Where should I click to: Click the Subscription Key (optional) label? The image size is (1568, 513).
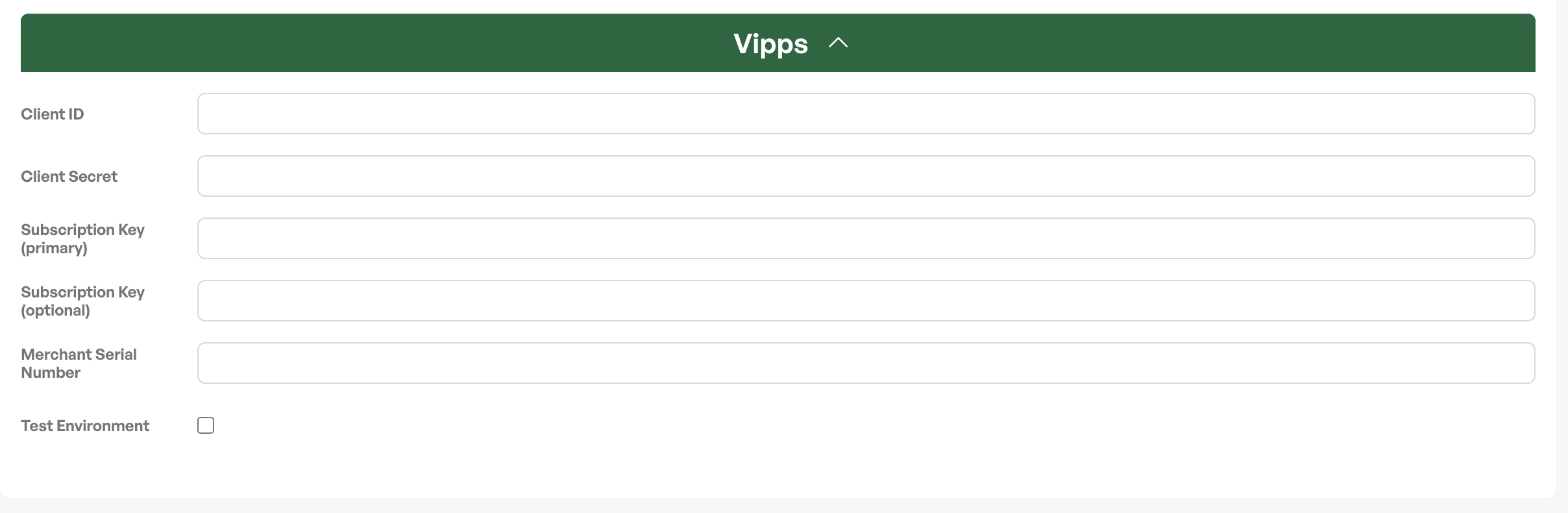pos(82,301)
